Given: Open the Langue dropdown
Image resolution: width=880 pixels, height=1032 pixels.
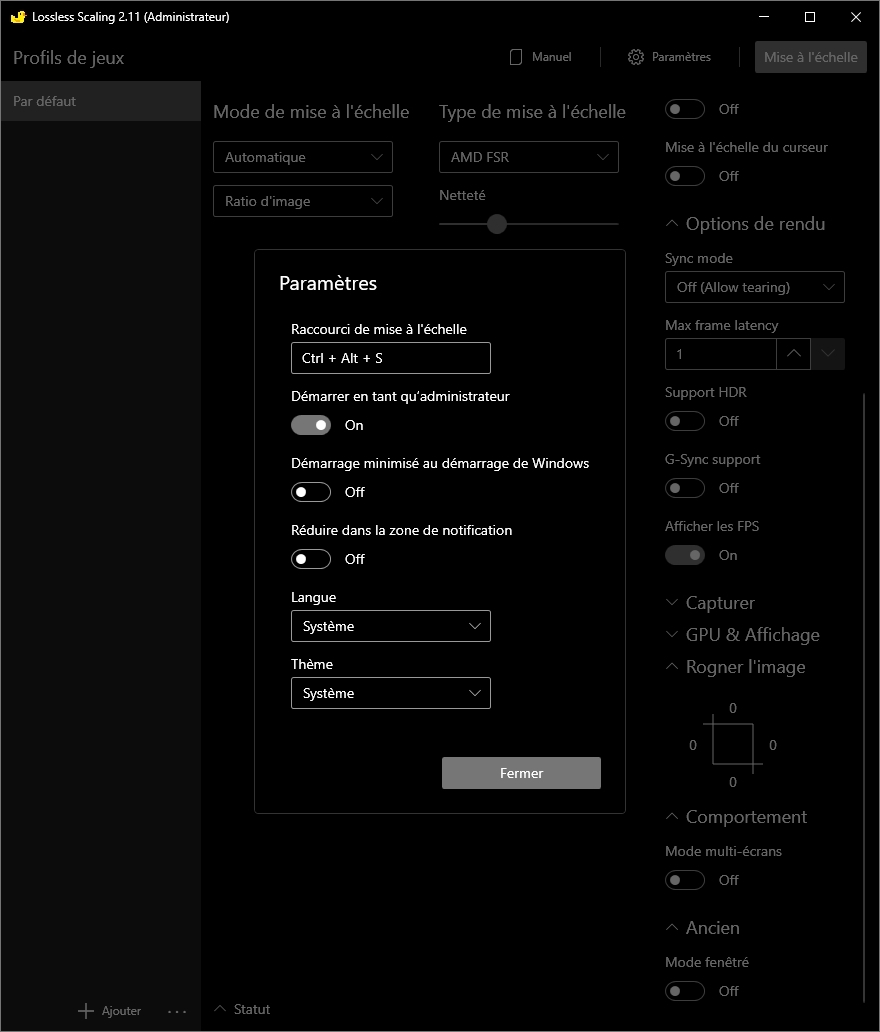Looking at the screenshot, I should (x=391, y=627).
